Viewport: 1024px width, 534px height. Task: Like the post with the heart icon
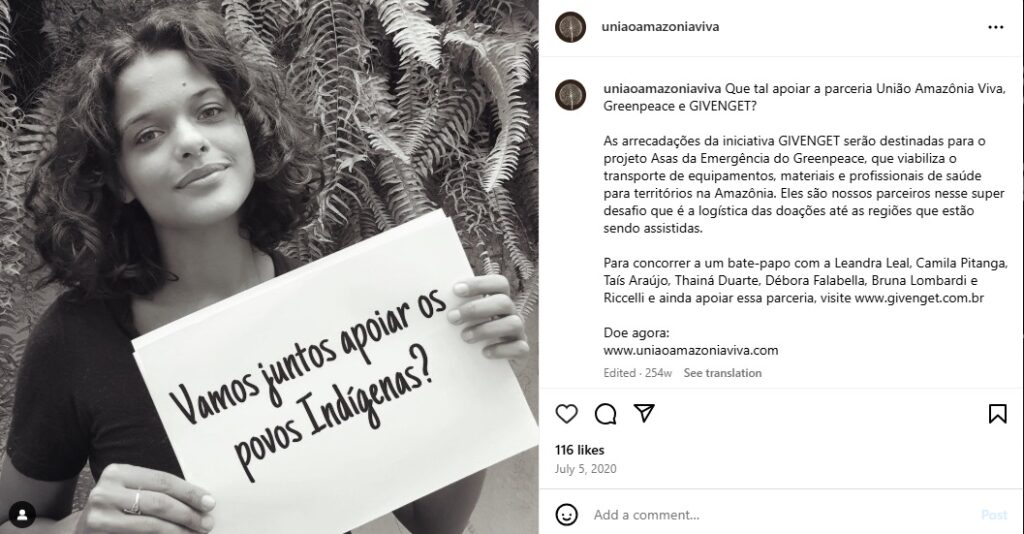(x=566, y=414)
